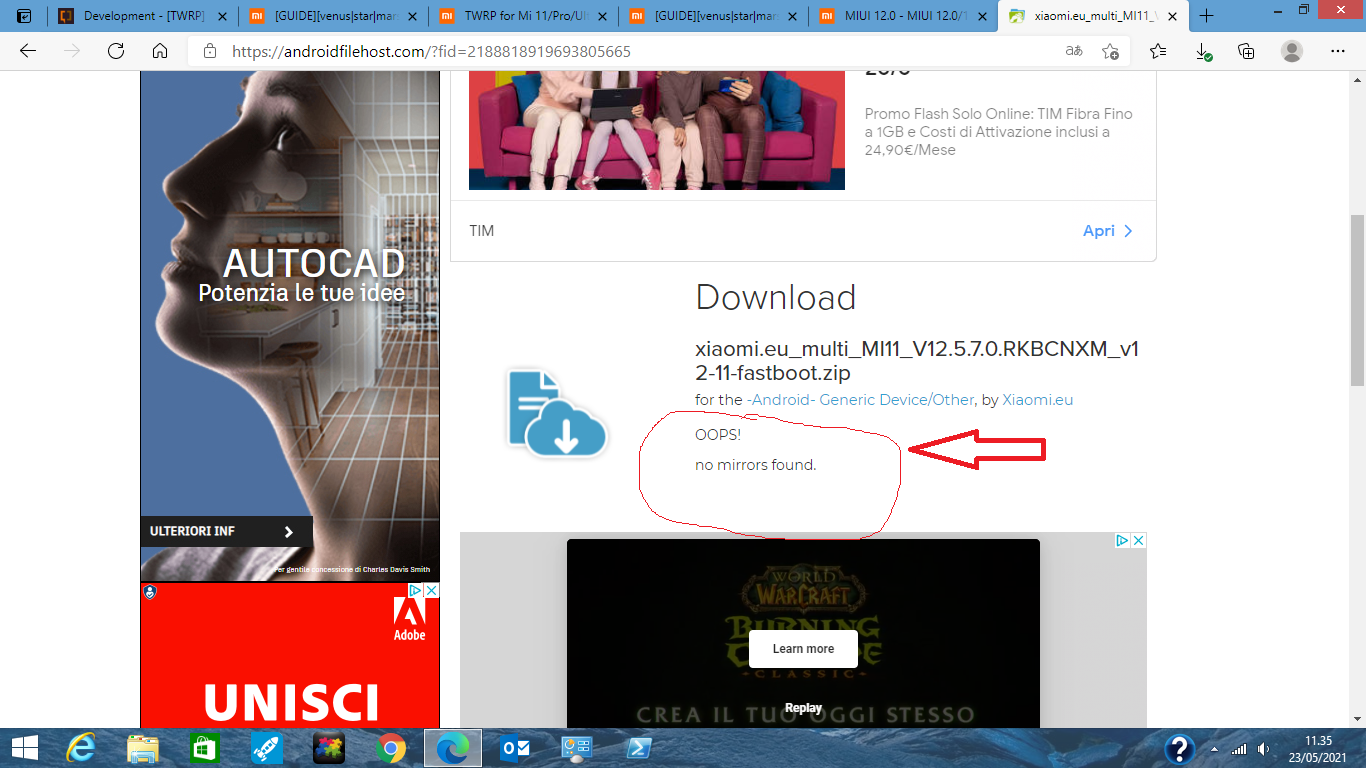Close the TWRP for Mi 11/Pro tab

[x=602, y=16]
